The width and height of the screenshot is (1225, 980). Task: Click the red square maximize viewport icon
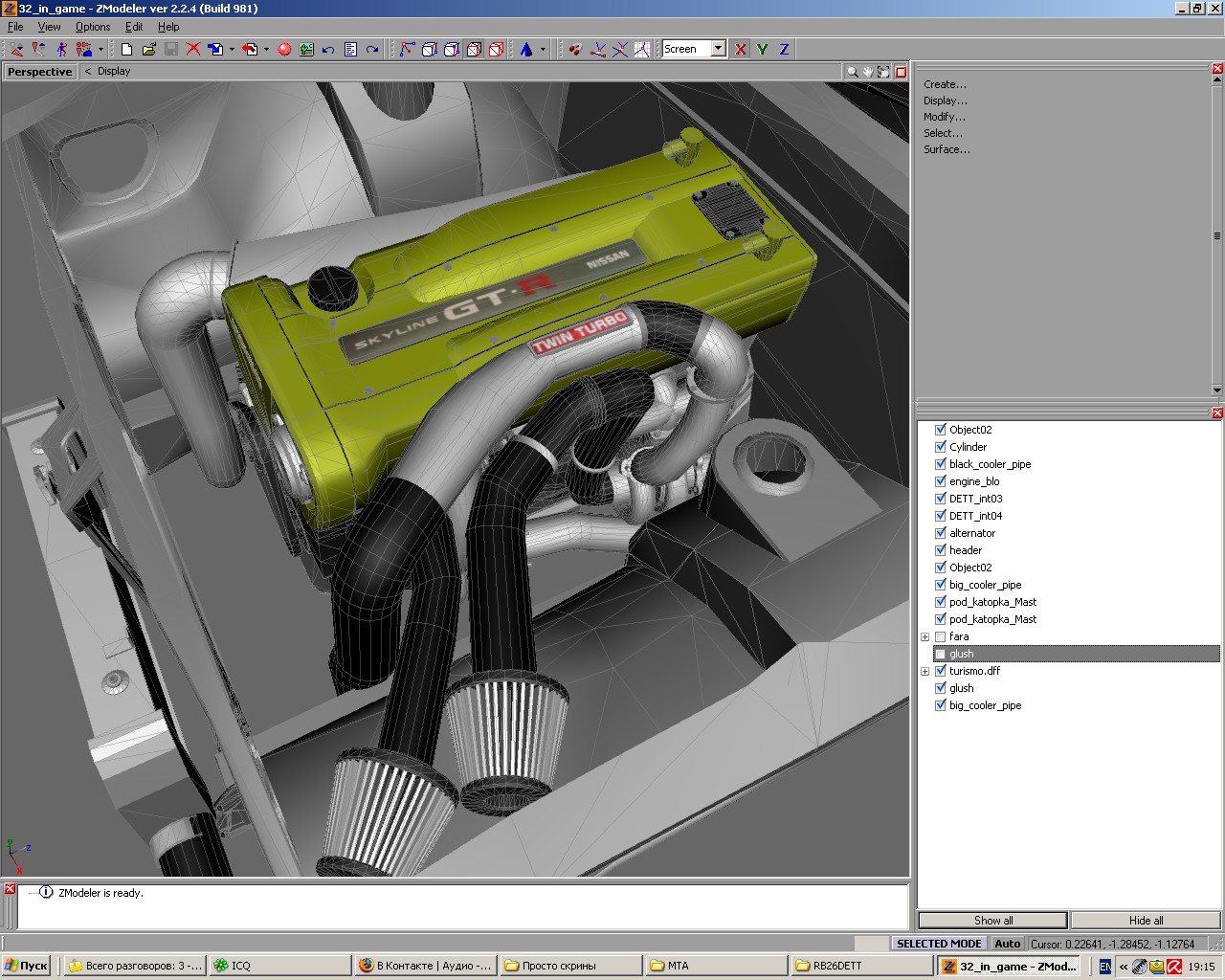point(901,72)
